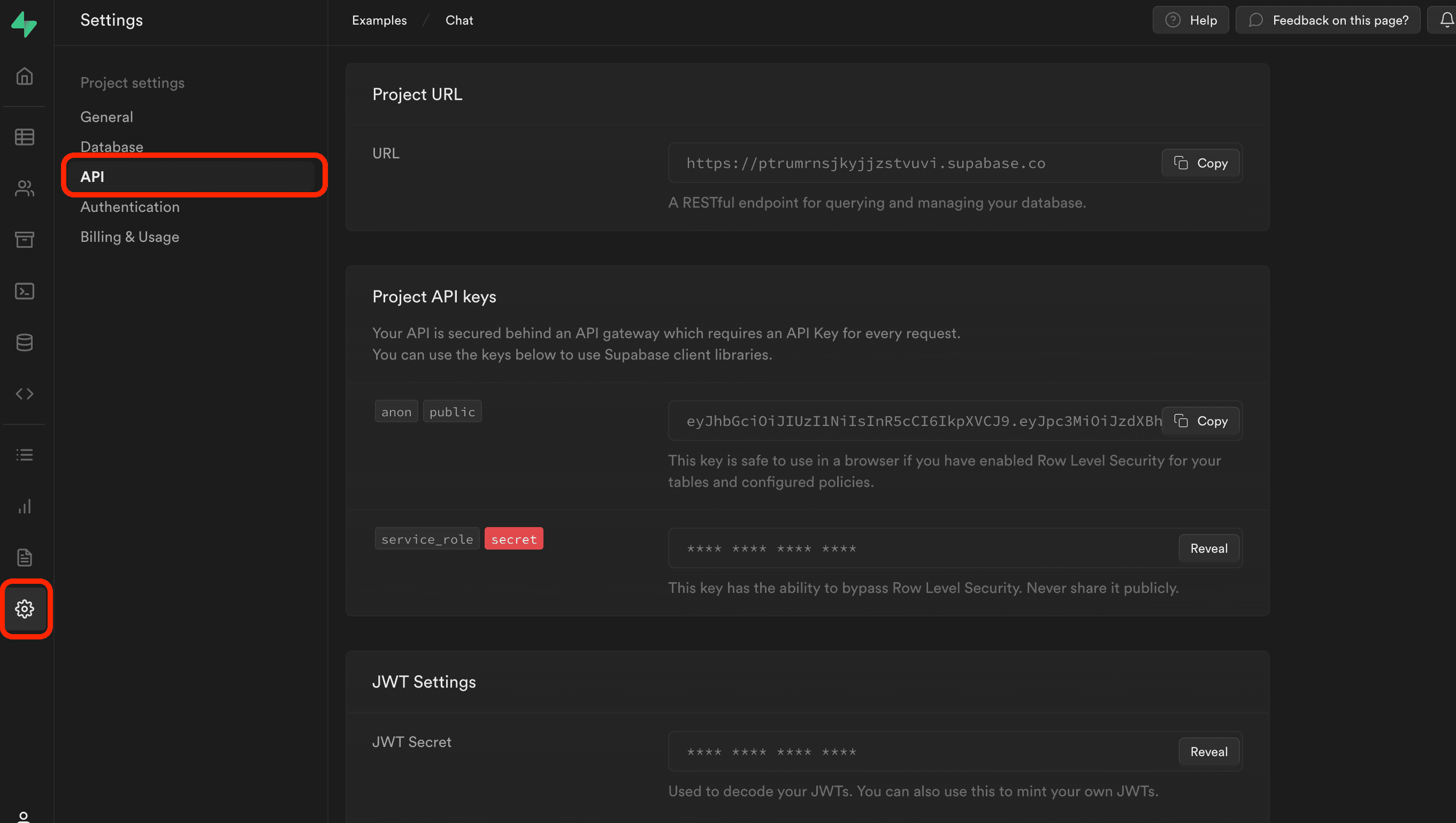The height and width of the screenshot is (823, 1456).
Task: Reveal the service_role secret key
Action: click(x=1208, y=548)
